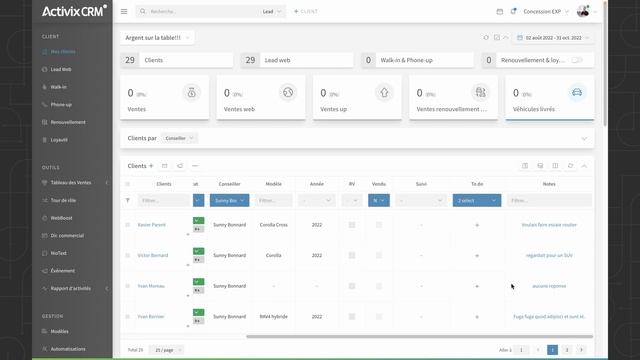This screenshot has height=360, width=640.
Task: Open the Lead search type dropdown
Action: click(x=272, y=11)
